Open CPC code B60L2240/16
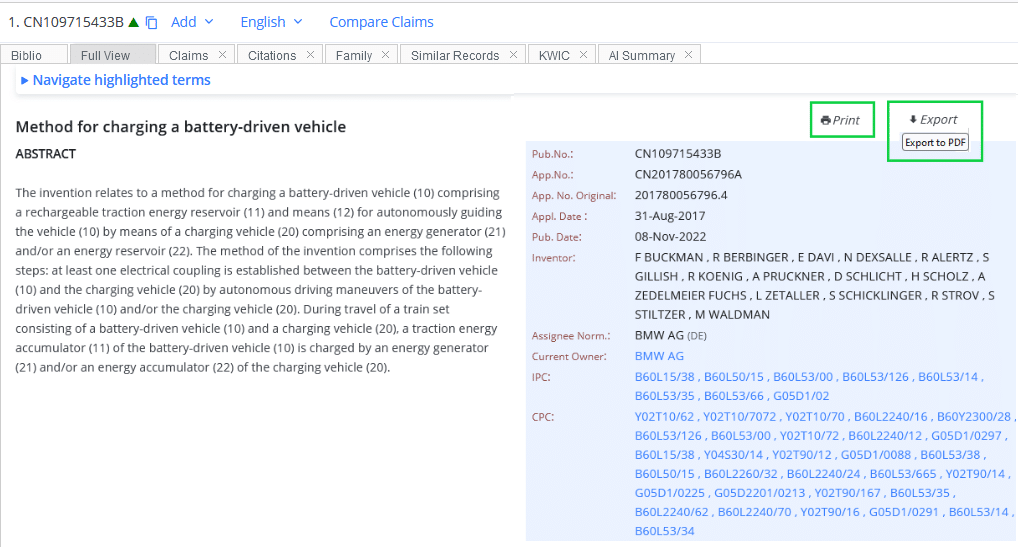Screen dimensions: 1018x547 point(891,417)
